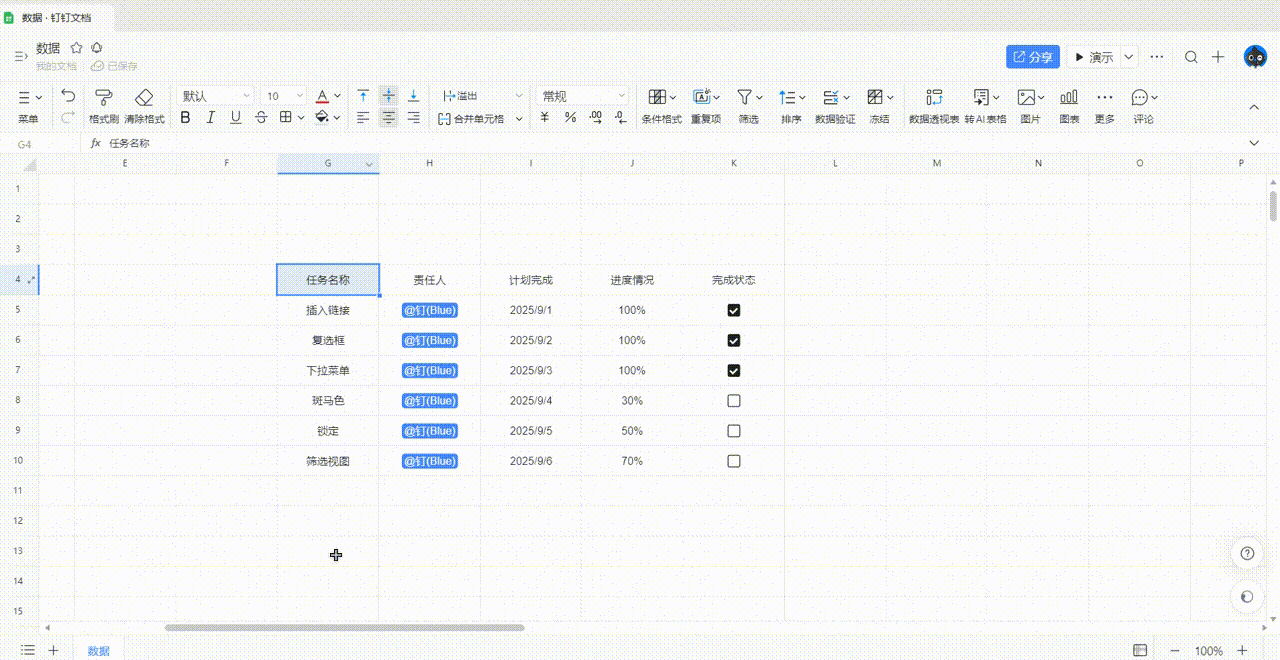
Task: Star this document as favorite
Action: tap(76, 48)
